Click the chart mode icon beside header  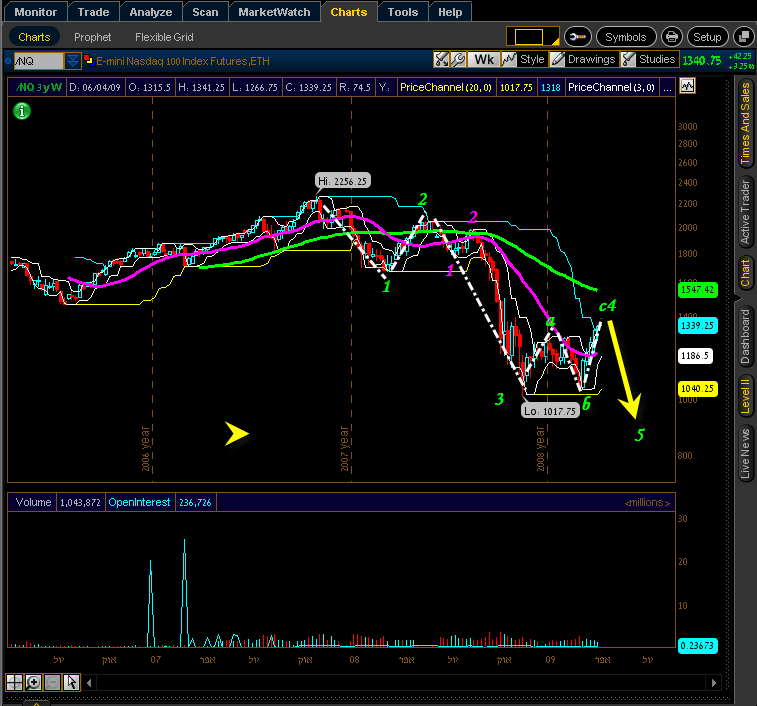(687, 86)
